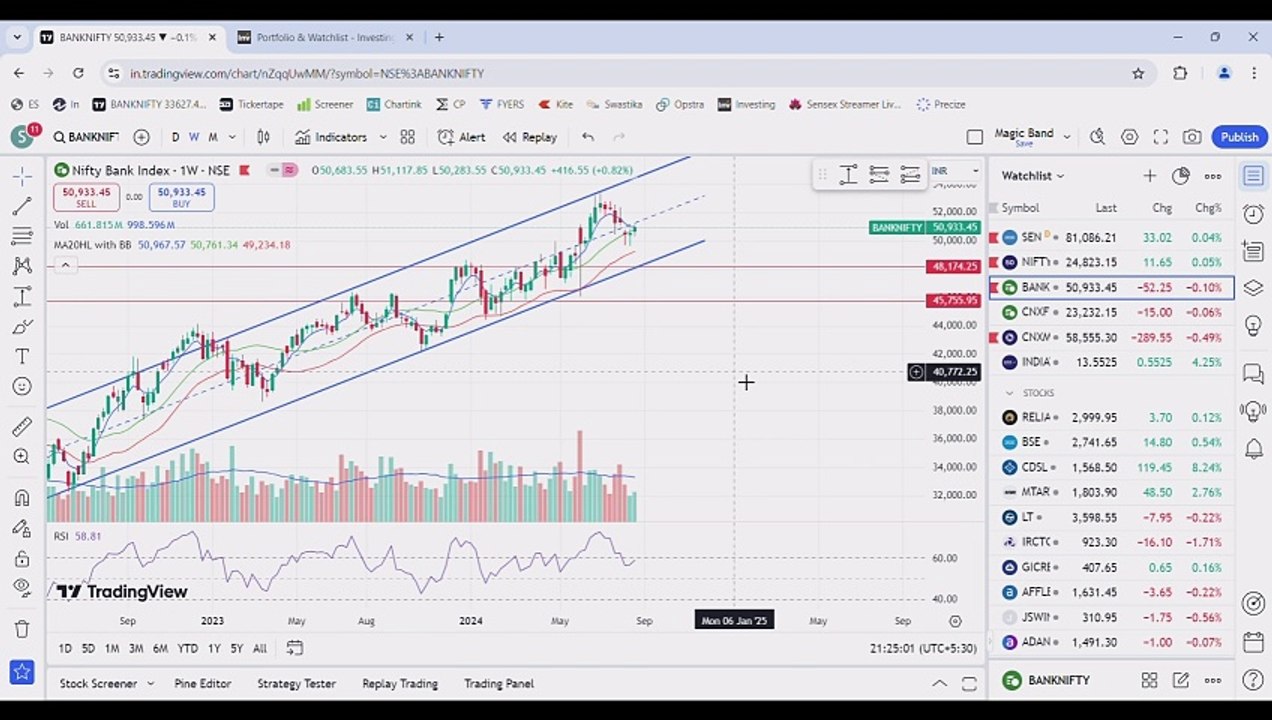Open the Fibonacci and gann tools
Image resolution: width=1272 pixels, height=720 pixels.
(22, 236)
